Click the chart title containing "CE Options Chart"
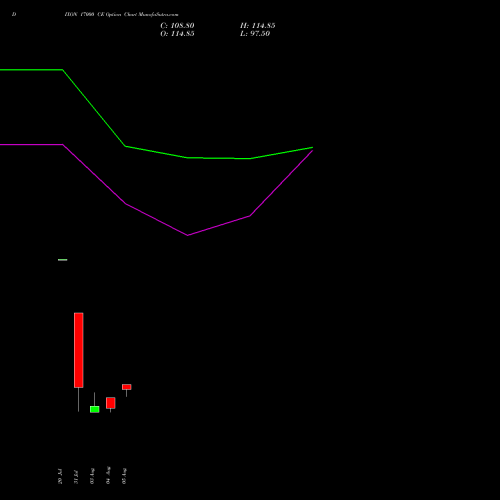The image size is (500, 500). [121, 15]
